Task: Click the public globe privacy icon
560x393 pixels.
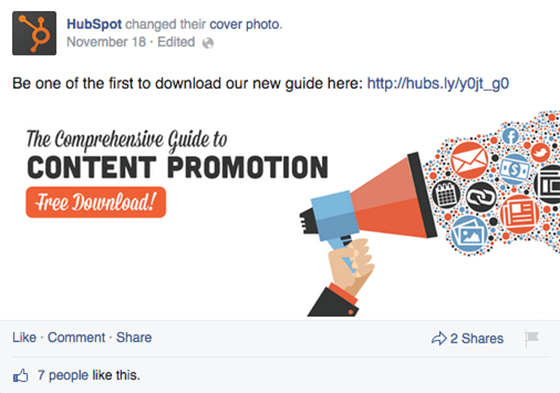Action: 208,43
